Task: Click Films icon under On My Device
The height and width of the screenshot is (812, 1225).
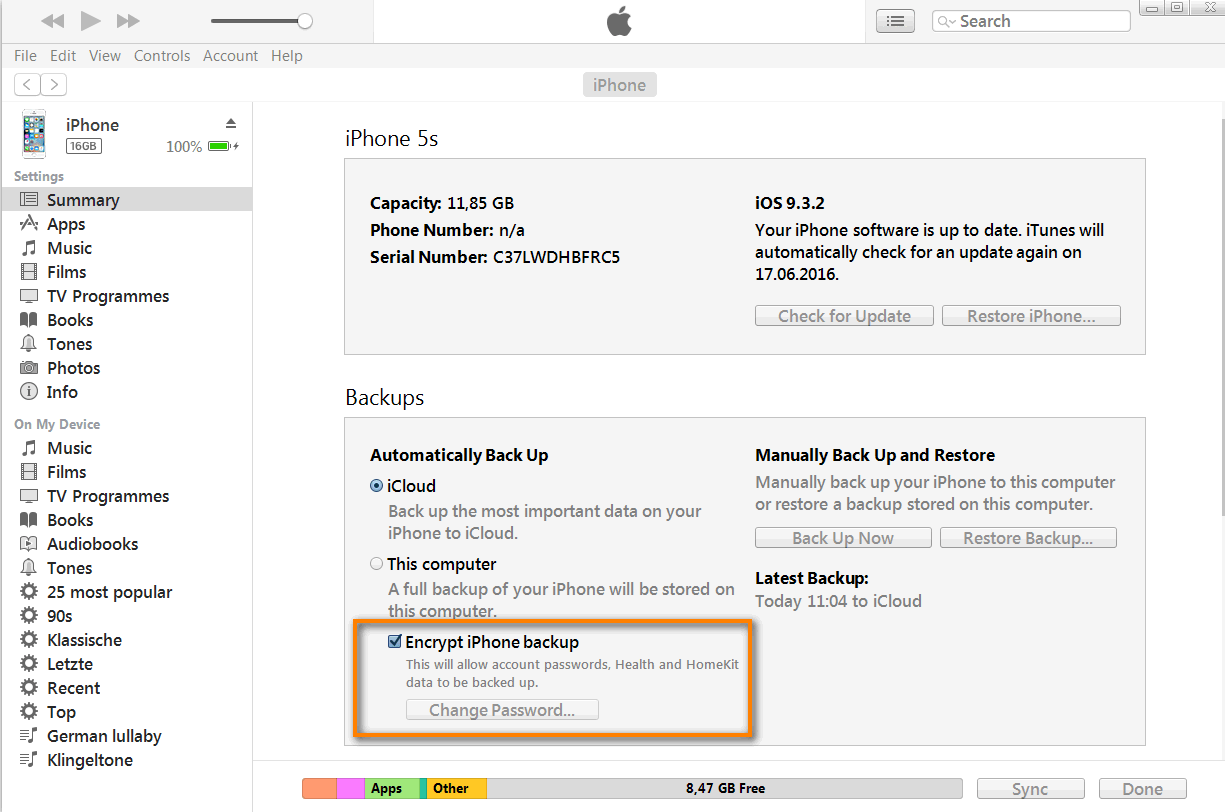Action: point(29,472)
